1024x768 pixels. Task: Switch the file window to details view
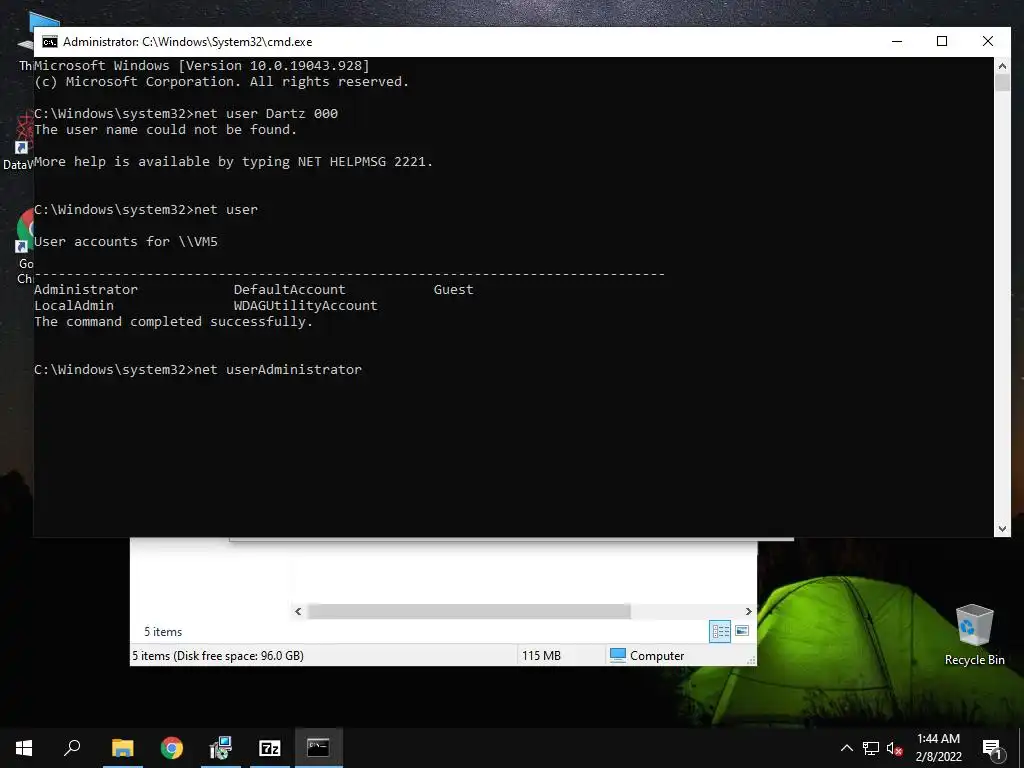coord(720,631)
